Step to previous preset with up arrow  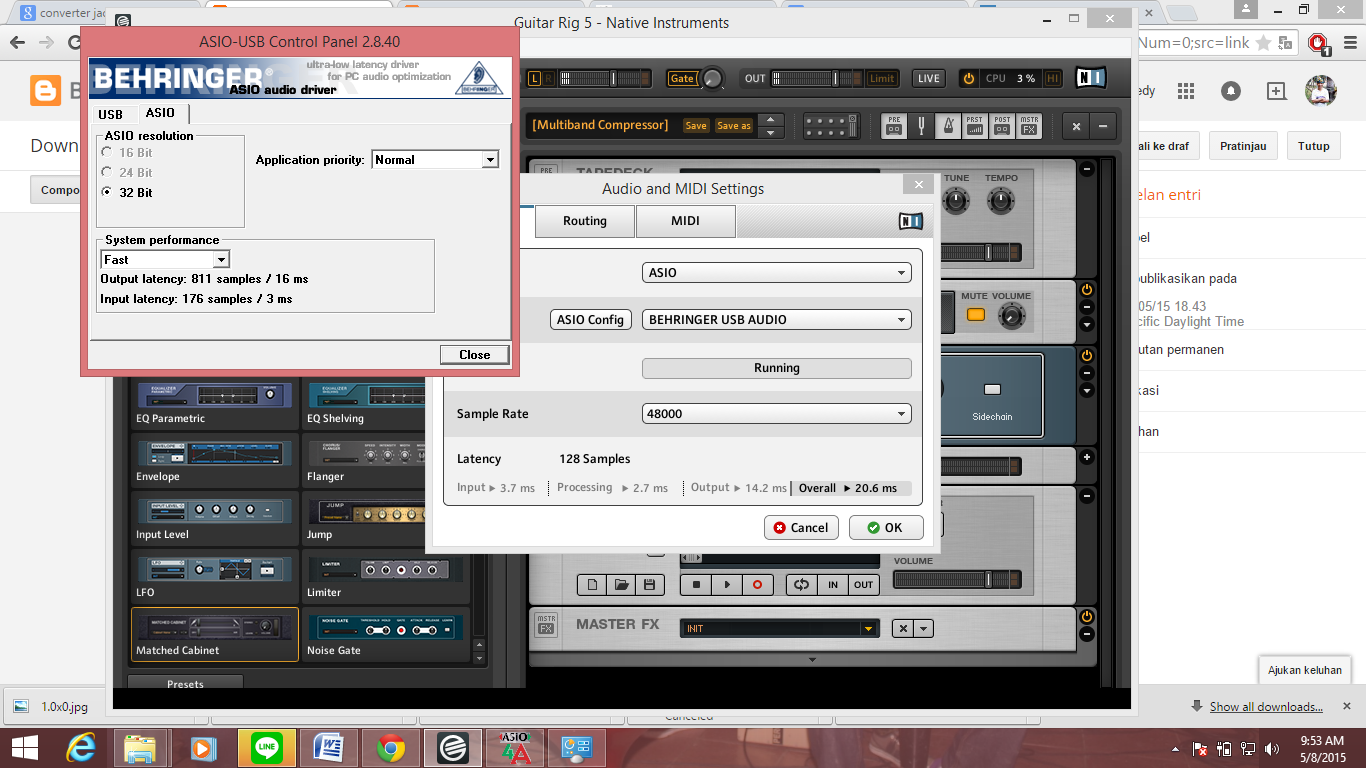(769, 120)
